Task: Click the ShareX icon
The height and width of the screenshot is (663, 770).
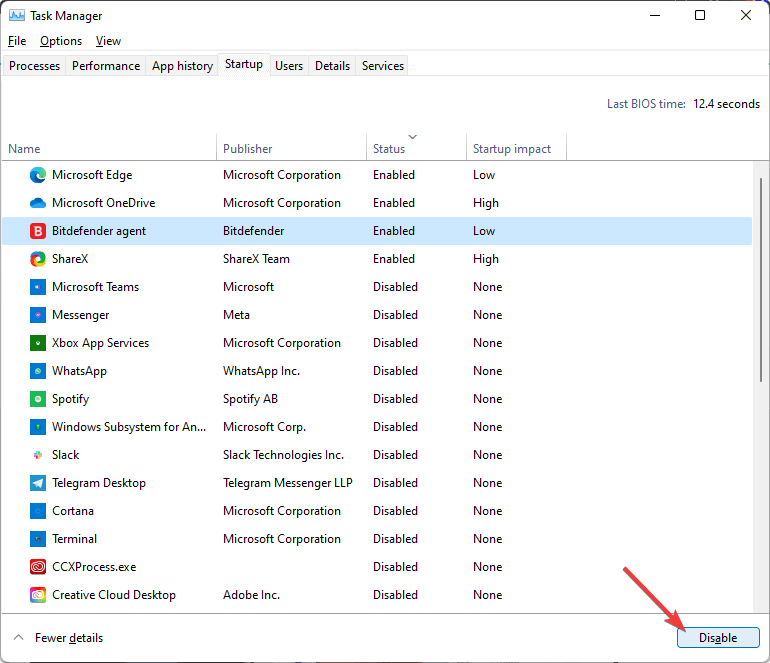Action: pyautogui.click(x=38, y=259)
